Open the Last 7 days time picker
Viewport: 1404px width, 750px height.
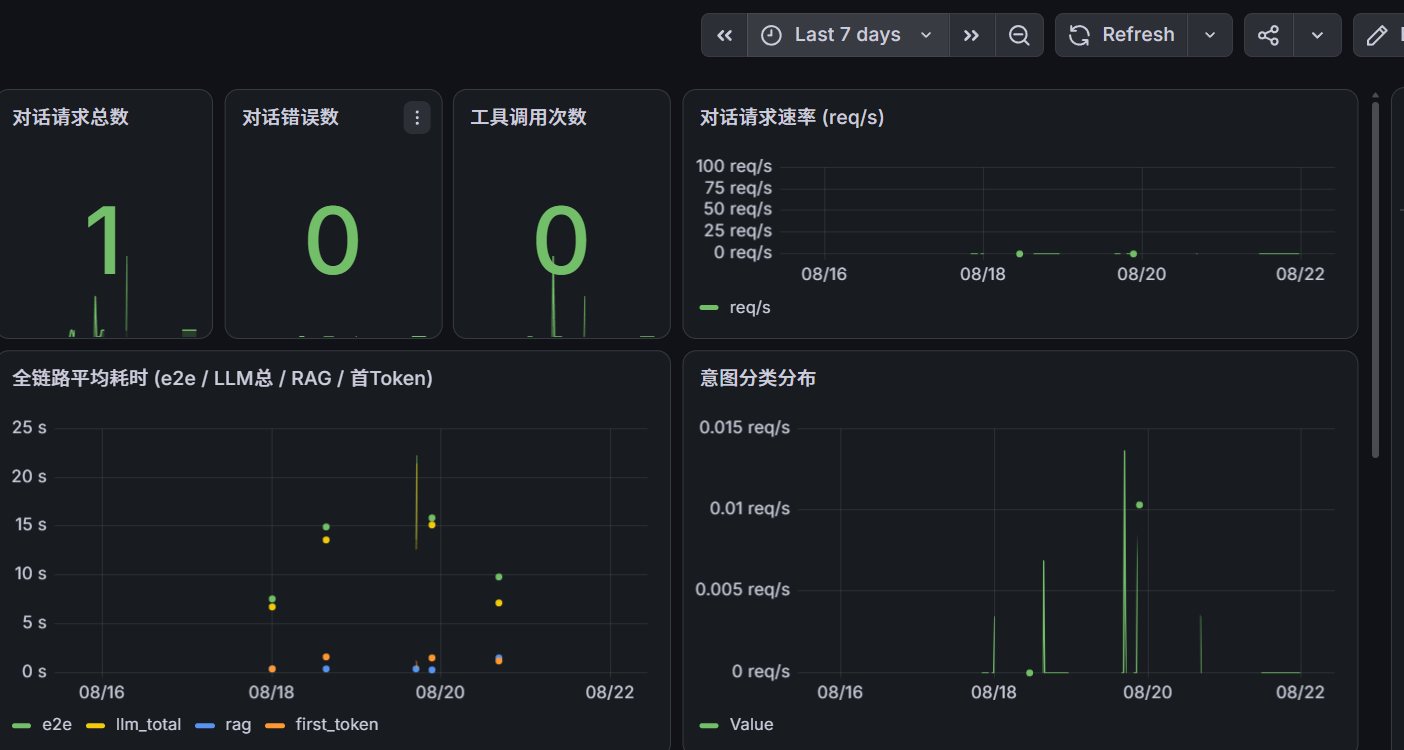[848, 35]
